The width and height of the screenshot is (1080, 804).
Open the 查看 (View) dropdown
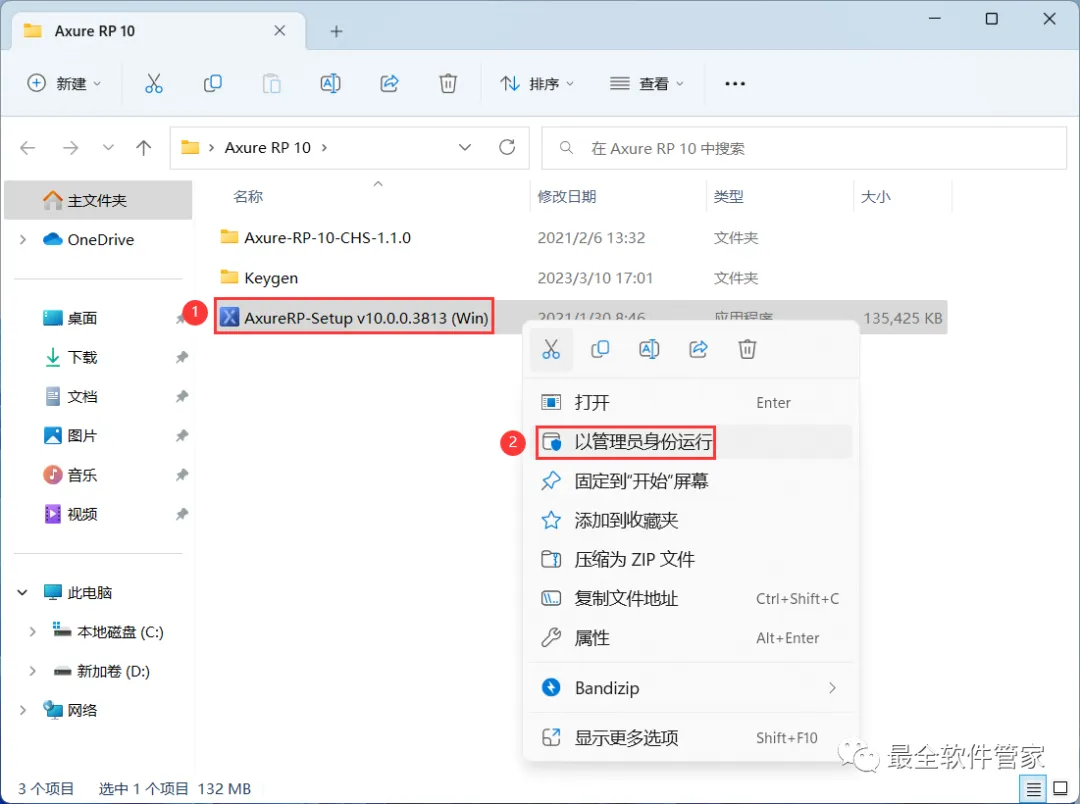646,83
